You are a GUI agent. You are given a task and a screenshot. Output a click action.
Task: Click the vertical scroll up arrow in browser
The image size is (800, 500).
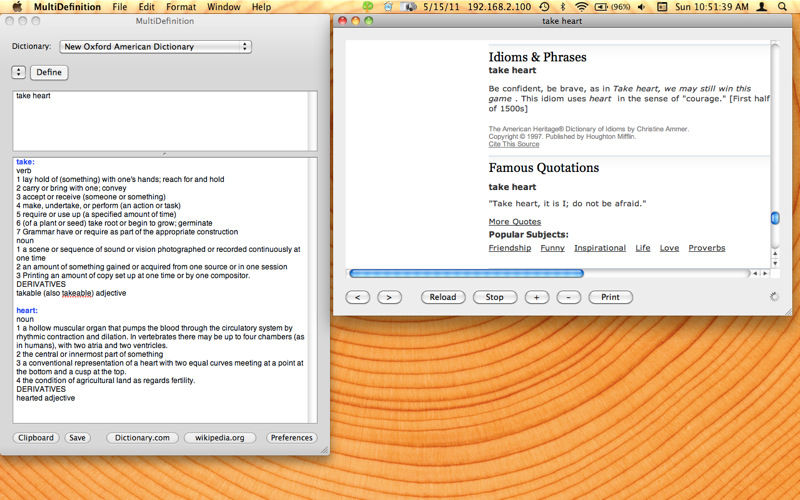[774, 254]
